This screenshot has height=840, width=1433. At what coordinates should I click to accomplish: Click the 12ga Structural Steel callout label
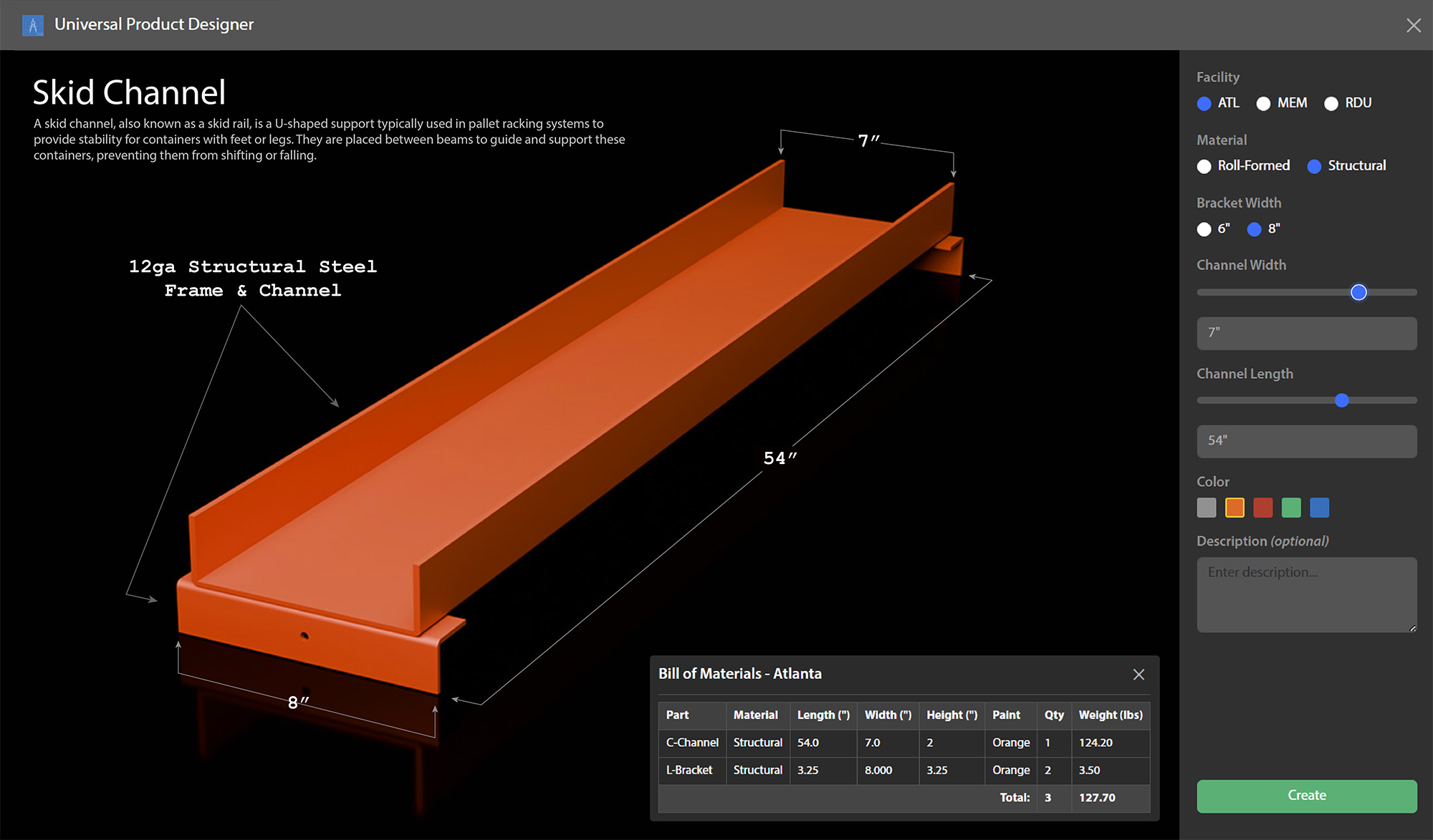point(253,279)
